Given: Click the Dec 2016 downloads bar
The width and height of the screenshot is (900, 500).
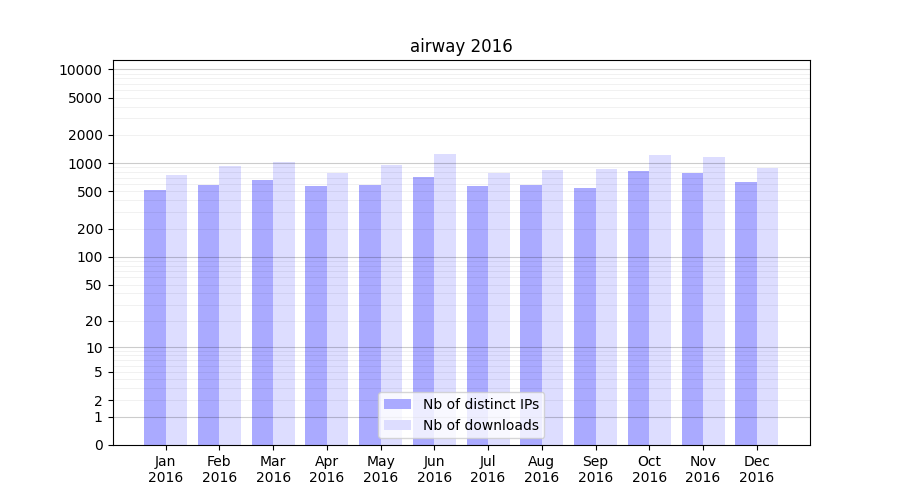Looking at the screenshot, I should click(x=767, y=306).
